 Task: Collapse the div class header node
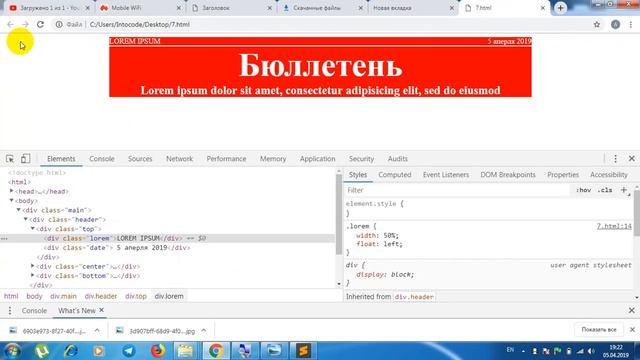click(x=25, y=219)
